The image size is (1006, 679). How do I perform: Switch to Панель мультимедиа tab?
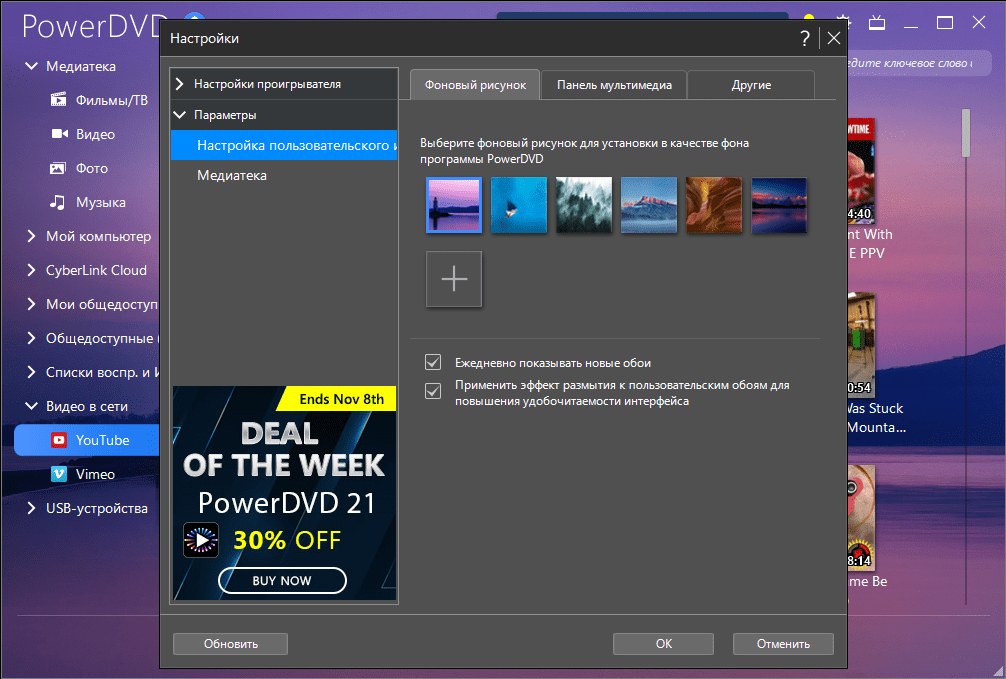(614, 85)
